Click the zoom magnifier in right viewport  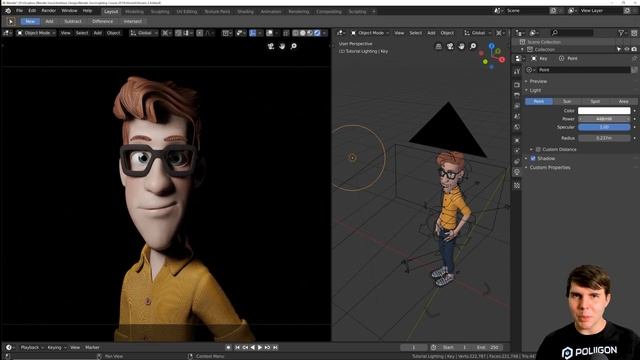(473, 47)
